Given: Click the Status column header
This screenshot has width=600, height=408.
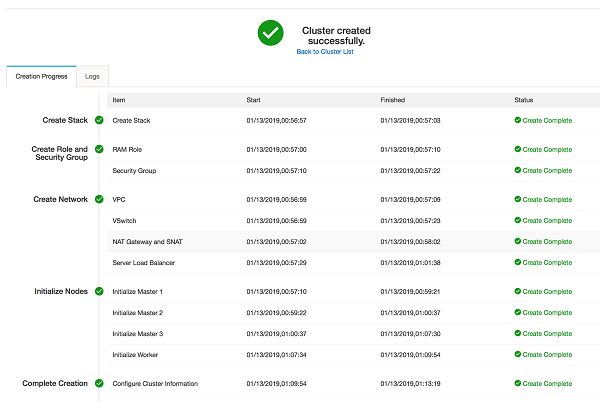Looking at the screenshot, I should pos(526,100).
